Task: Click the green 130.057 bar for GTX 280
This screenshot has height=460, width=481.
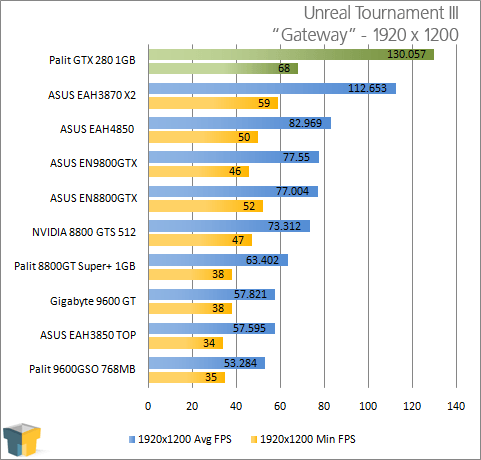Action: (291, 54)
